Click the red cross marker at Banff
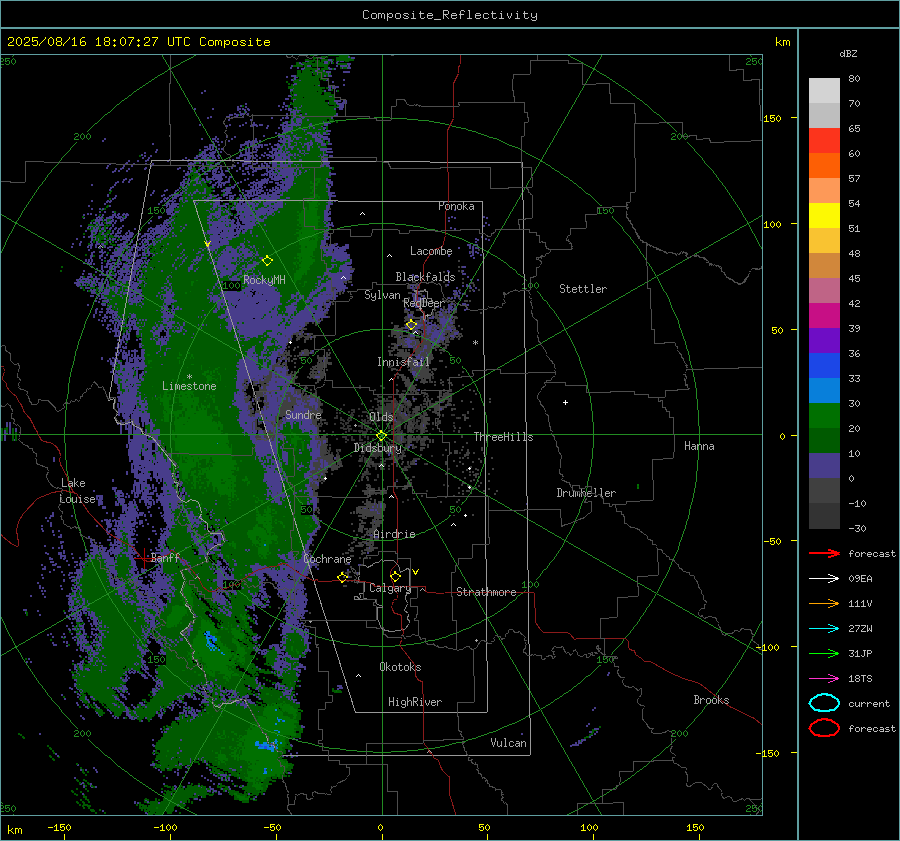This screenshot has height=841, width=900. pyautogui.click(x=143, y=558)
